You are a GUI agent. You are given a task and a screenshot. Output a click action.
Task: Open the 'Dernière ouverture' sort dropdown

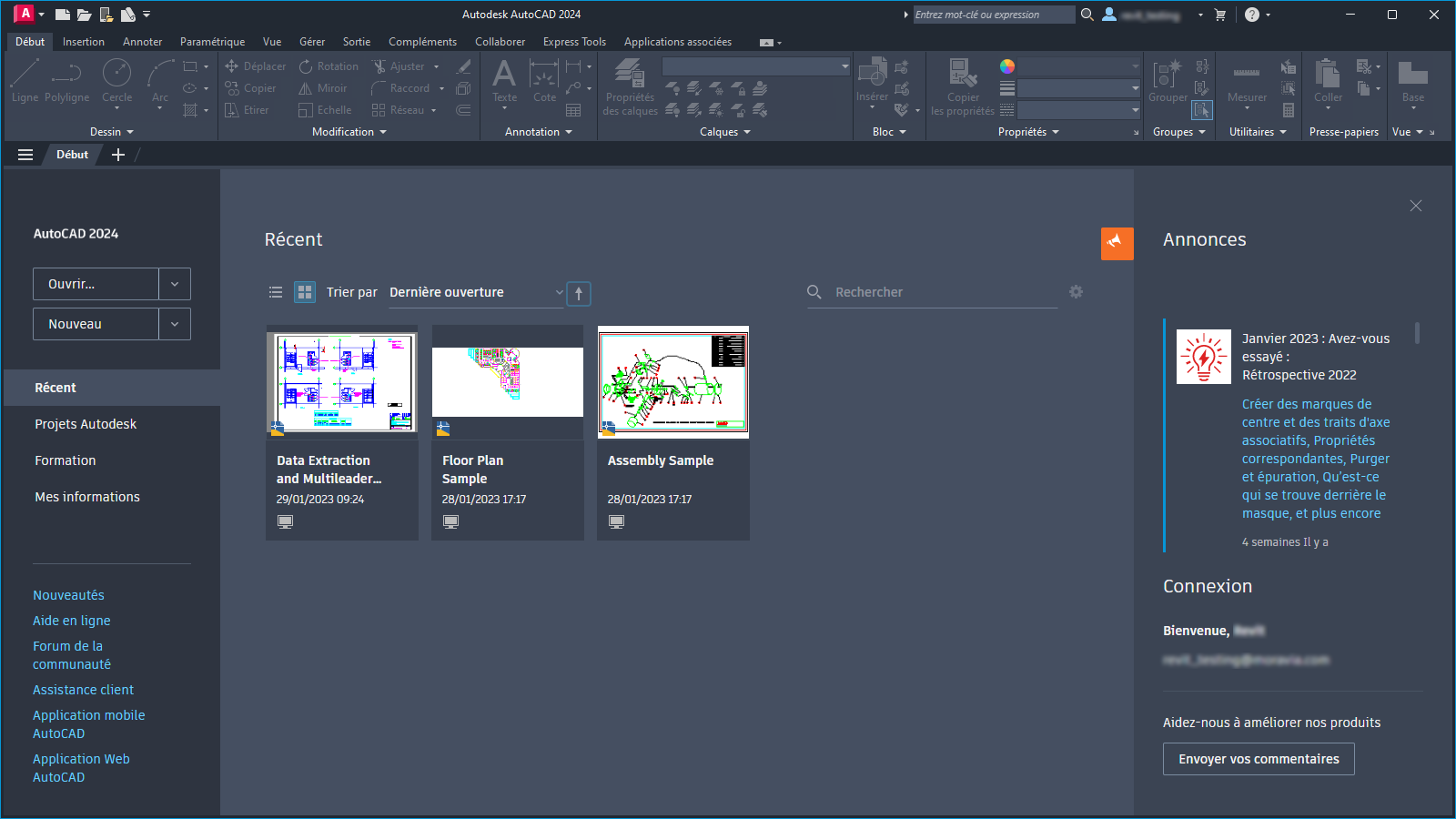point(476,292)
